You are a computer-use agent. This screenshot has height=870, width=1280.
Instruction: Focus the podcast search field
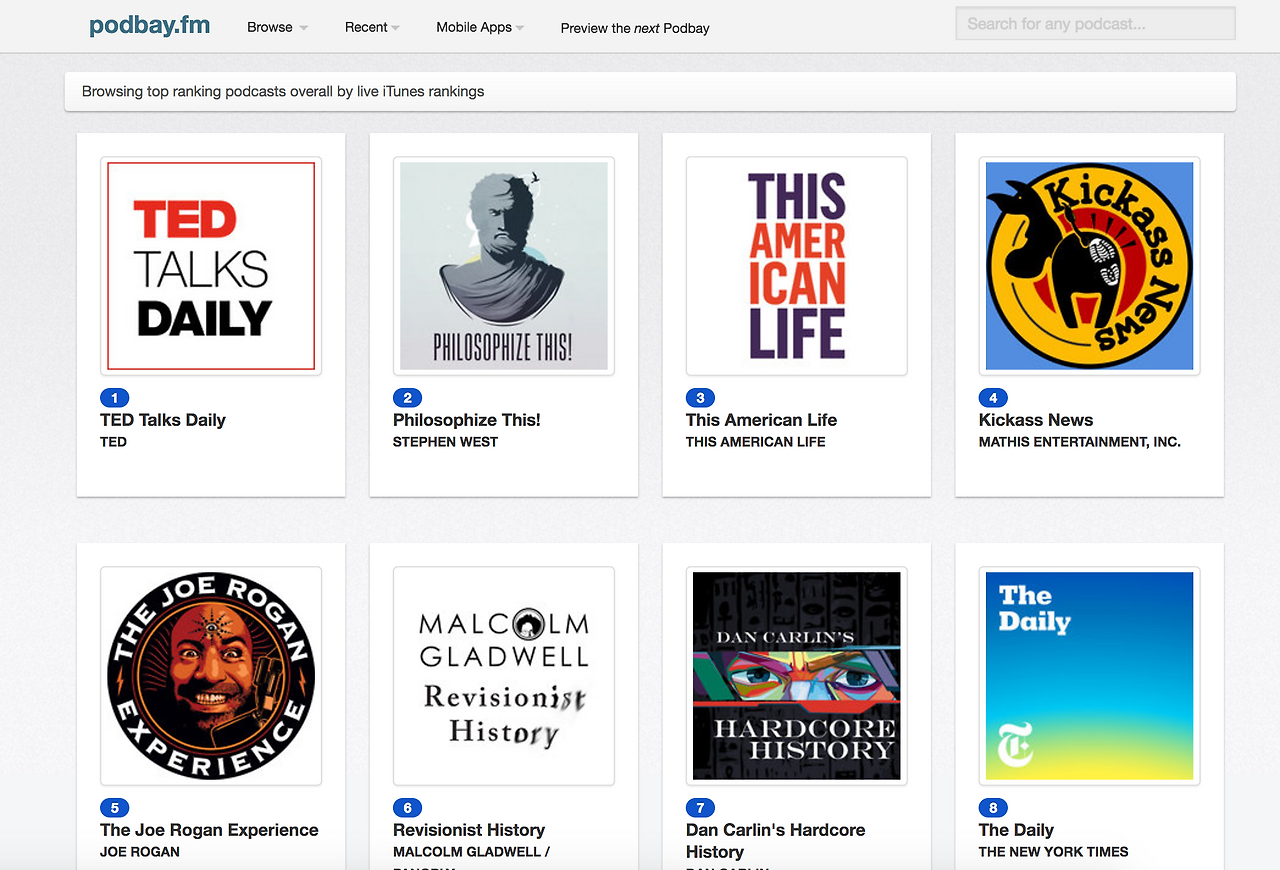pyautogui.click(x=1095, y=24)
